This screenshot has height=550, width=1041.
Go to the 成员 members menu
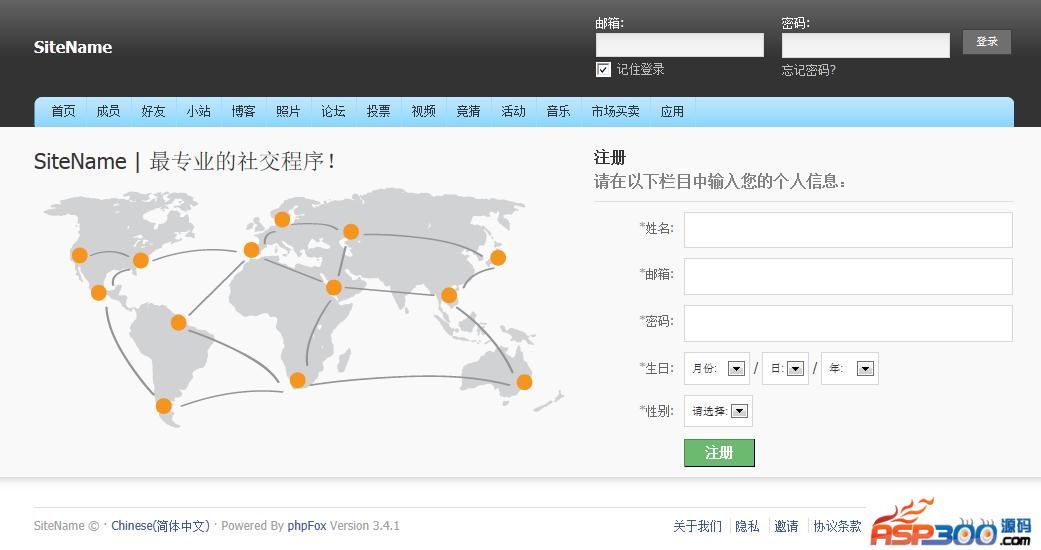(108, 112)
